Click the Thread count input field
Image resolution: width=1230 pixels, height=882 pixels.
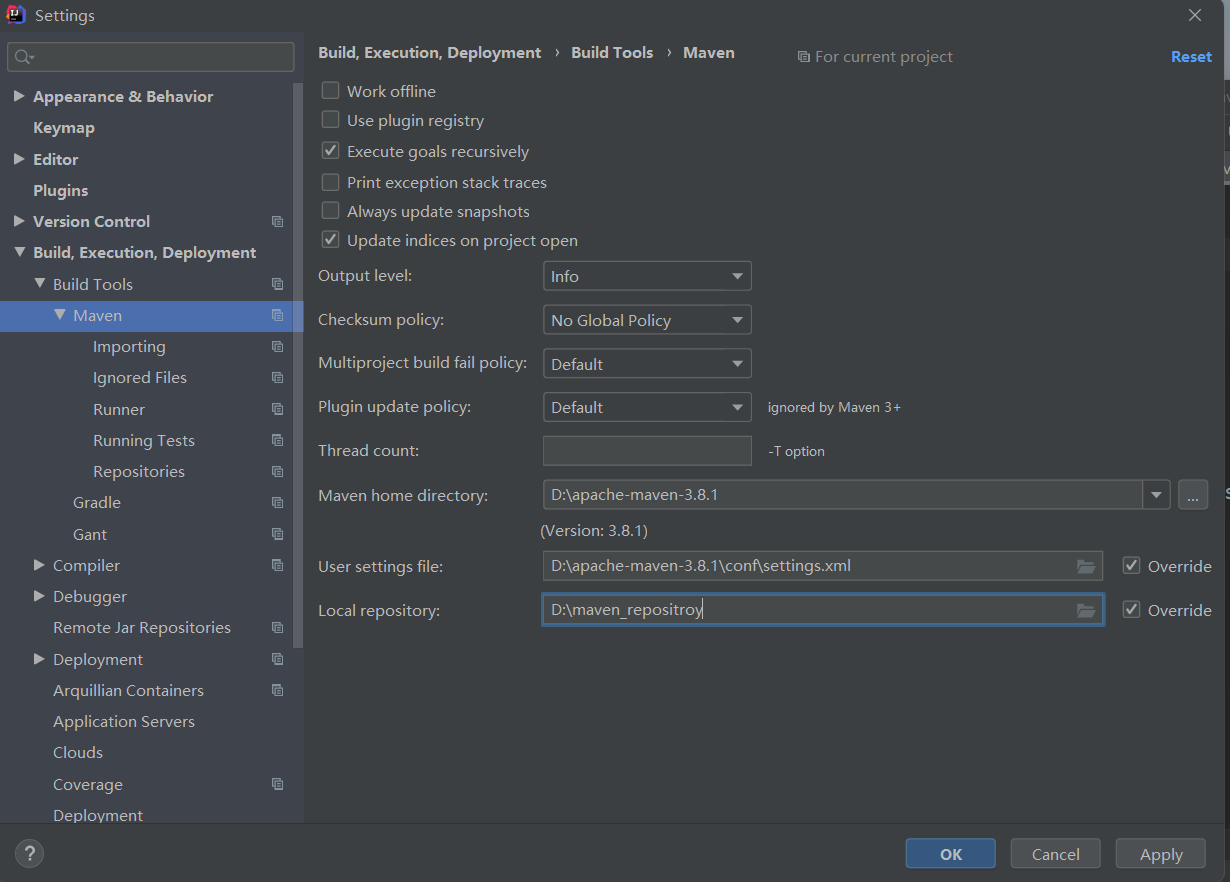(647, 451)
